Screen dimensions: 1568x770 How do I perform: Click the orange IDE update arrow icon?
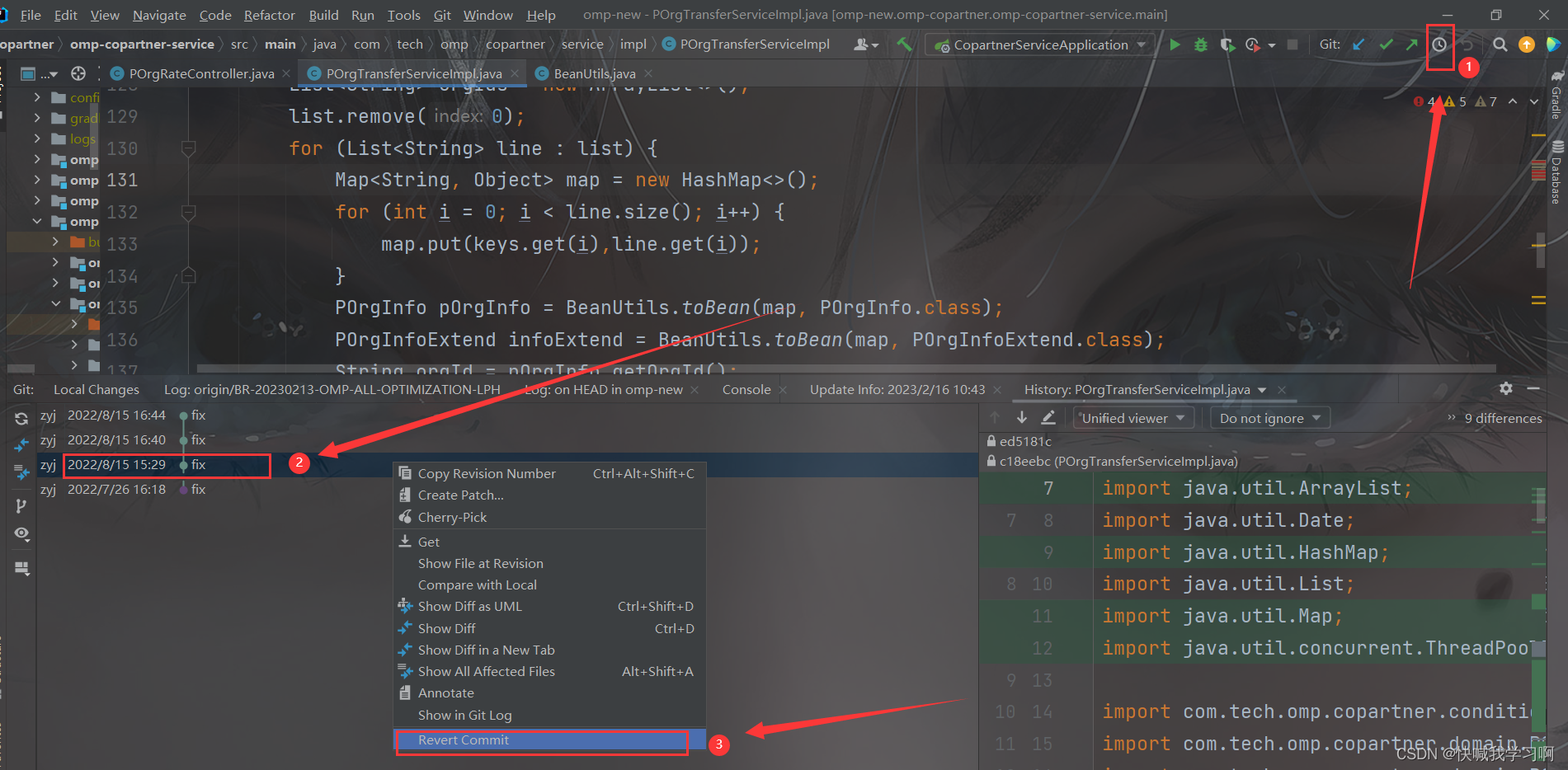(x=1527, y=45)
